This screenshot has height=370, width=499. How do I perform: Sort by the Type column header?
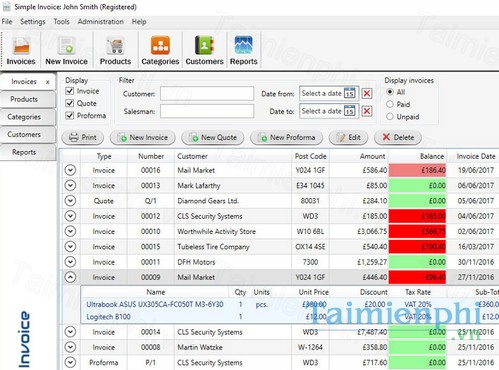tap(104, 156)
